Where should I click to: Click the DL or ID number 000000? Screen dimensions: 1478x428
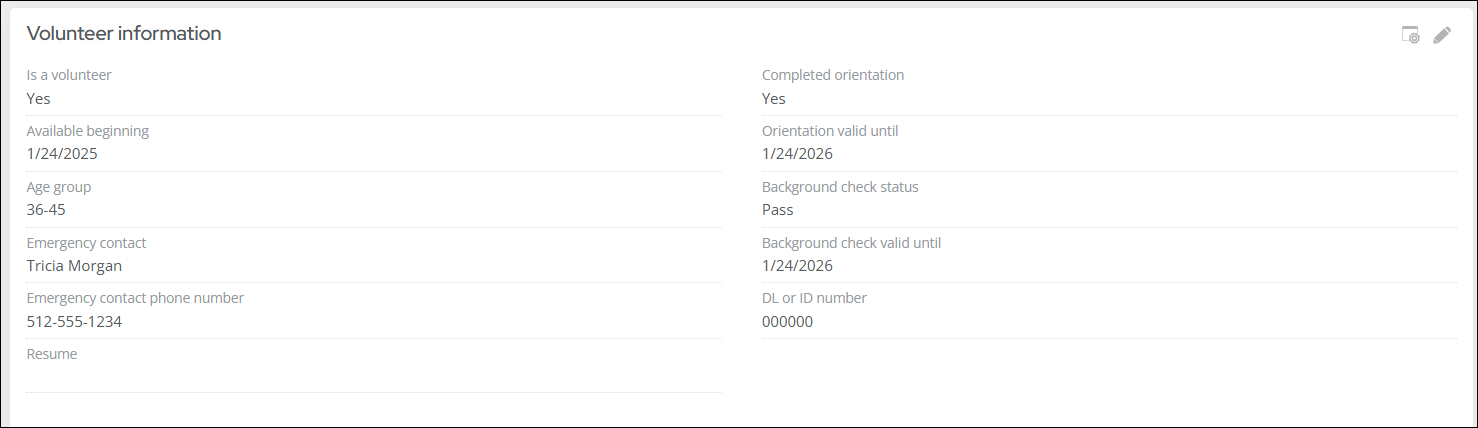787,322
